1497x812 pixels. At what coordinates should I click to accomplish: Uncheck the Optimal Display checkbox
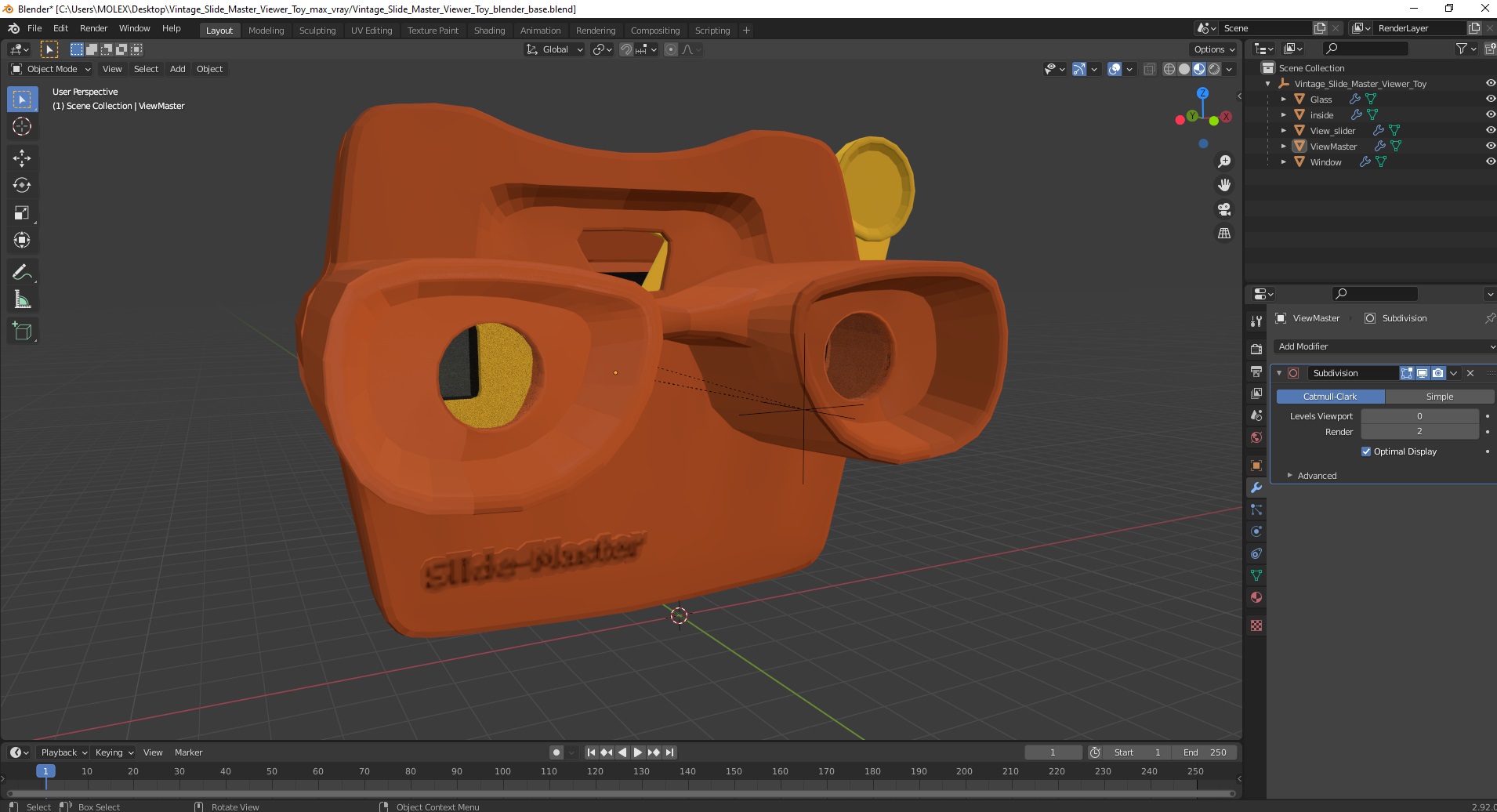tap(1366, 451)
